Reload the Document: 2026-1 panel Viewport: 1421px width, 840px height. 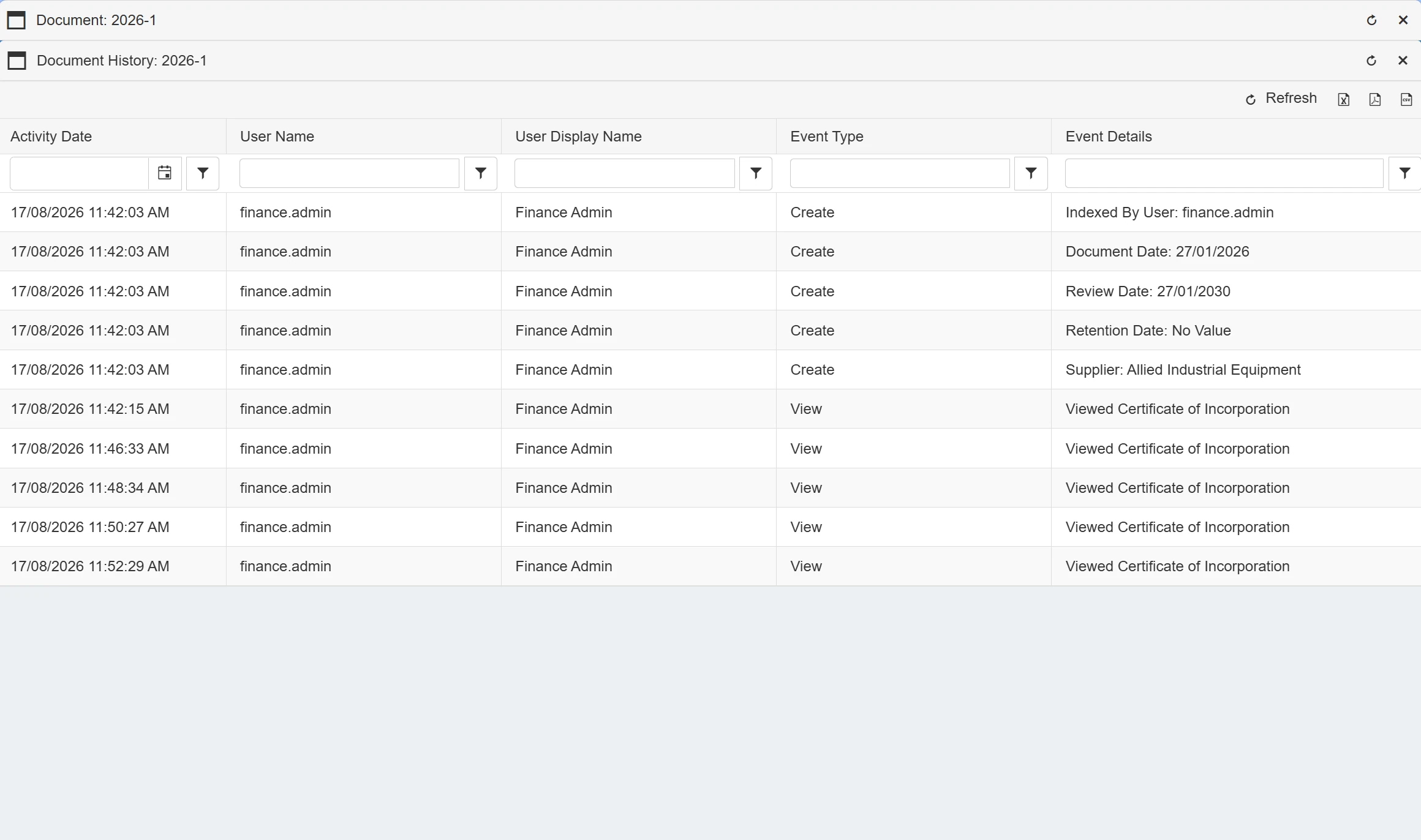(1372, 20)
